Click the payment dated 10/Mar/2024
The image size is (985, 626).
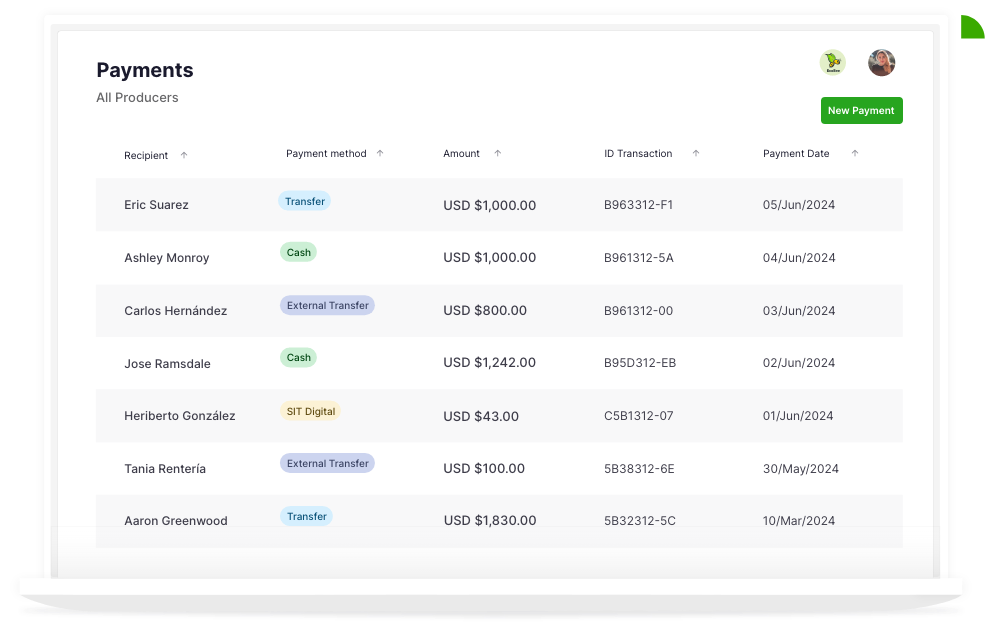[x=800, y=520]
